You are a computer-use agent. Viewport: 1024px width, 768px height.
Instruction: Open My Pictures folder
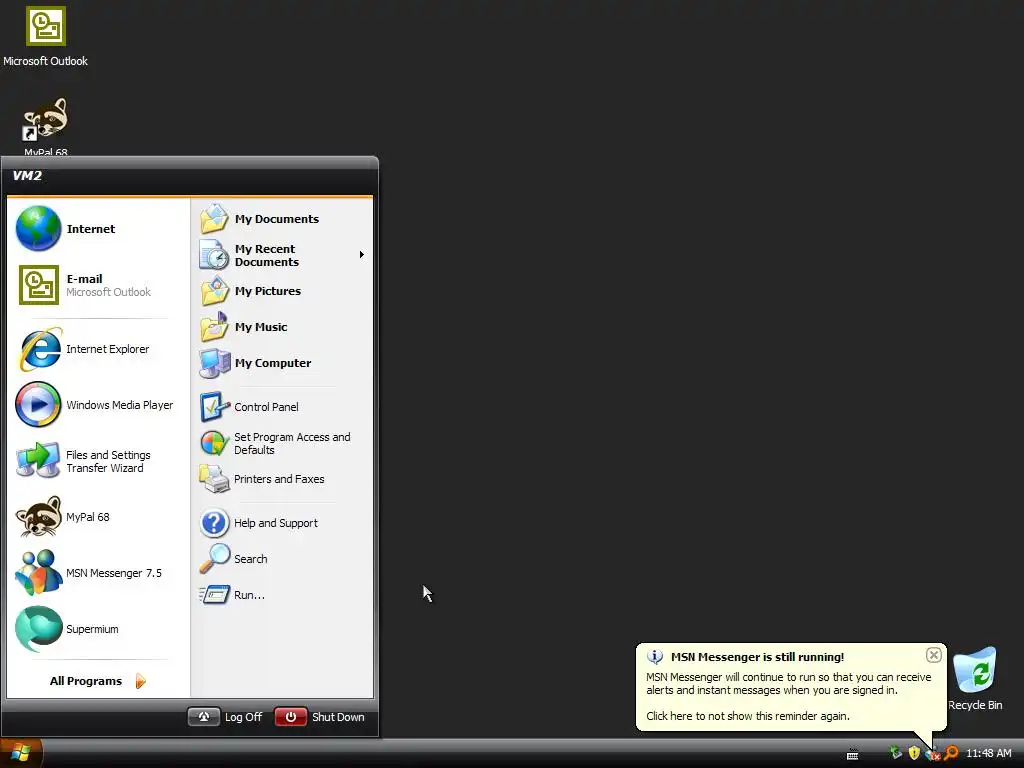[281, 291]
